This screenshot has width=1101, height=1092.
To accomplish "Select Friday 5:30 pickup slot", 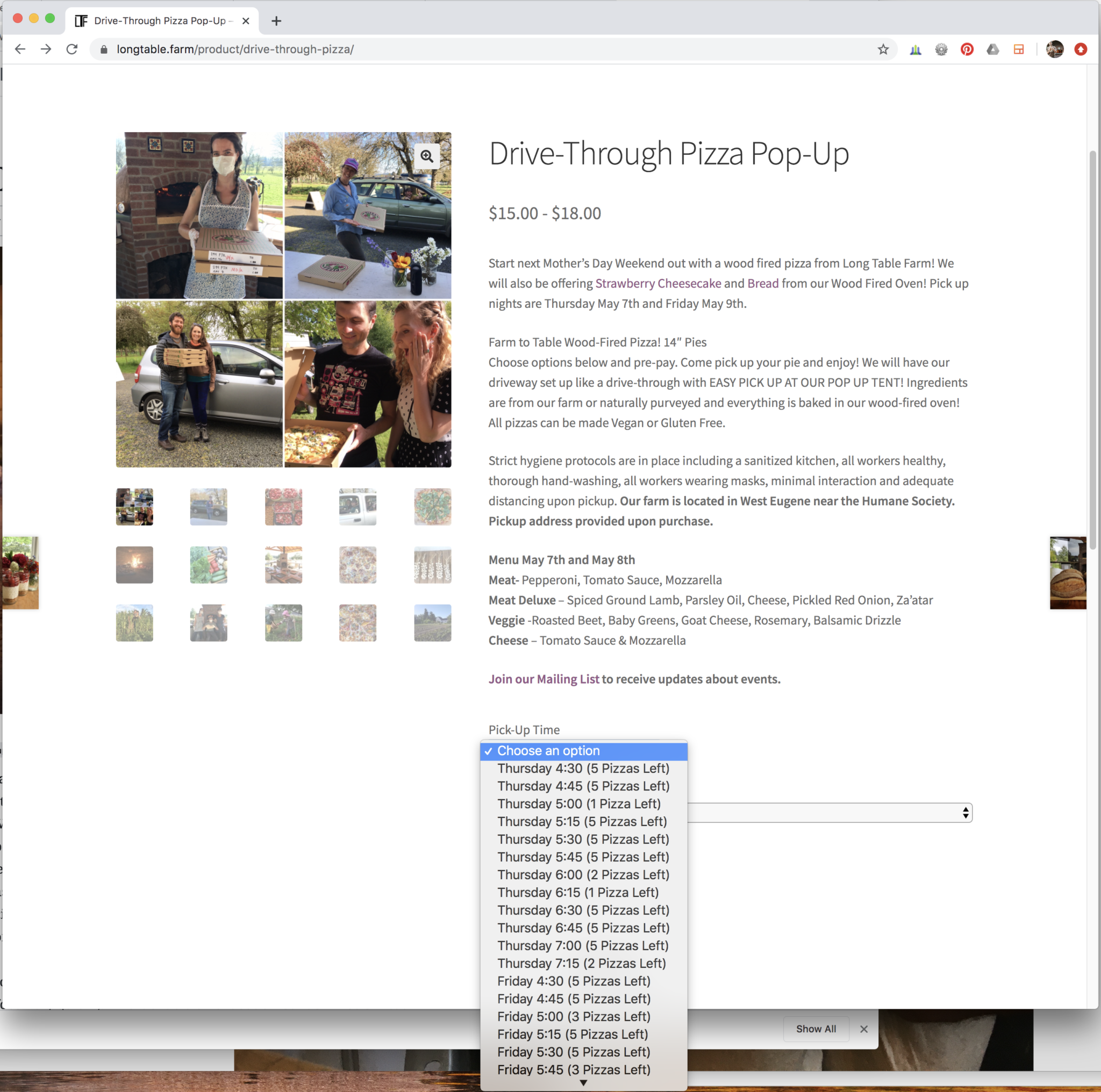I will (x=583, y=1052).
